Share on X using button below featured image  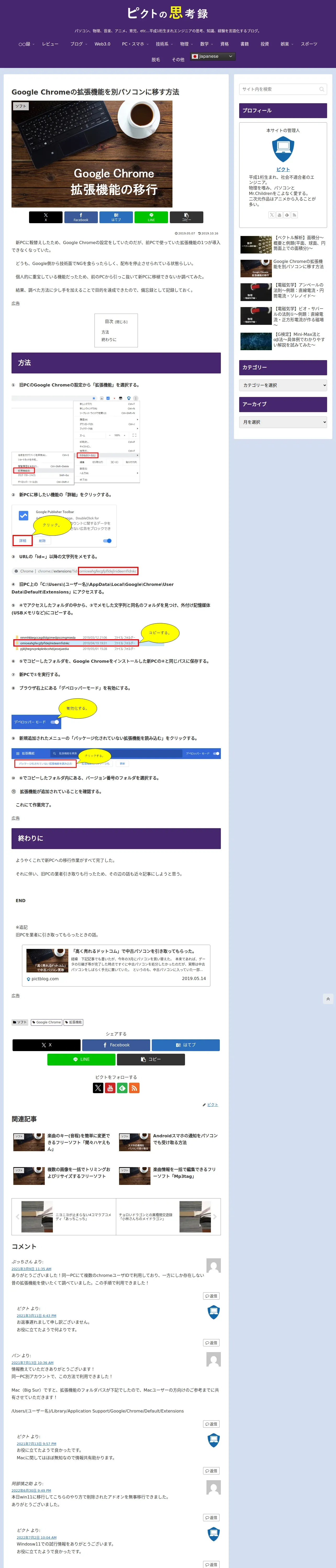(x=46, y=217)
